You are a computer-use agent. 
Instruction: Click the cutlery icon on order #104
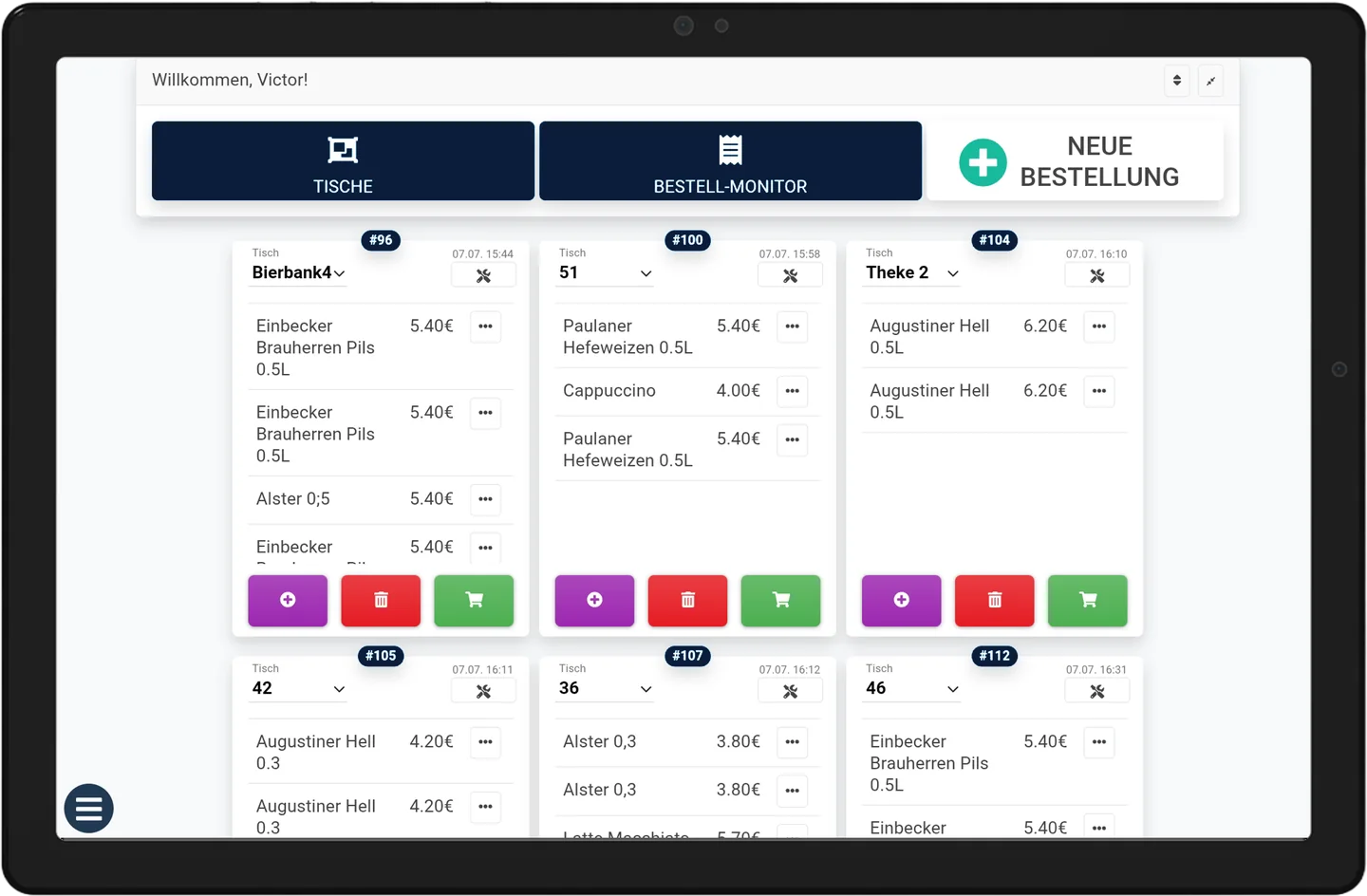pyautogui.click(x=1097, y=276)
